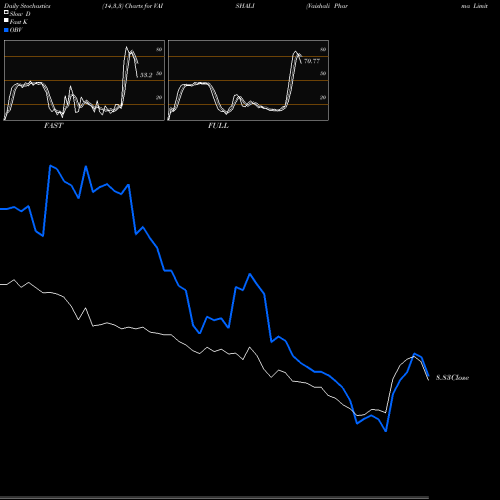Click the Slow D legend swatch
Screen dimensions: 500x500
tap(6, 12)
